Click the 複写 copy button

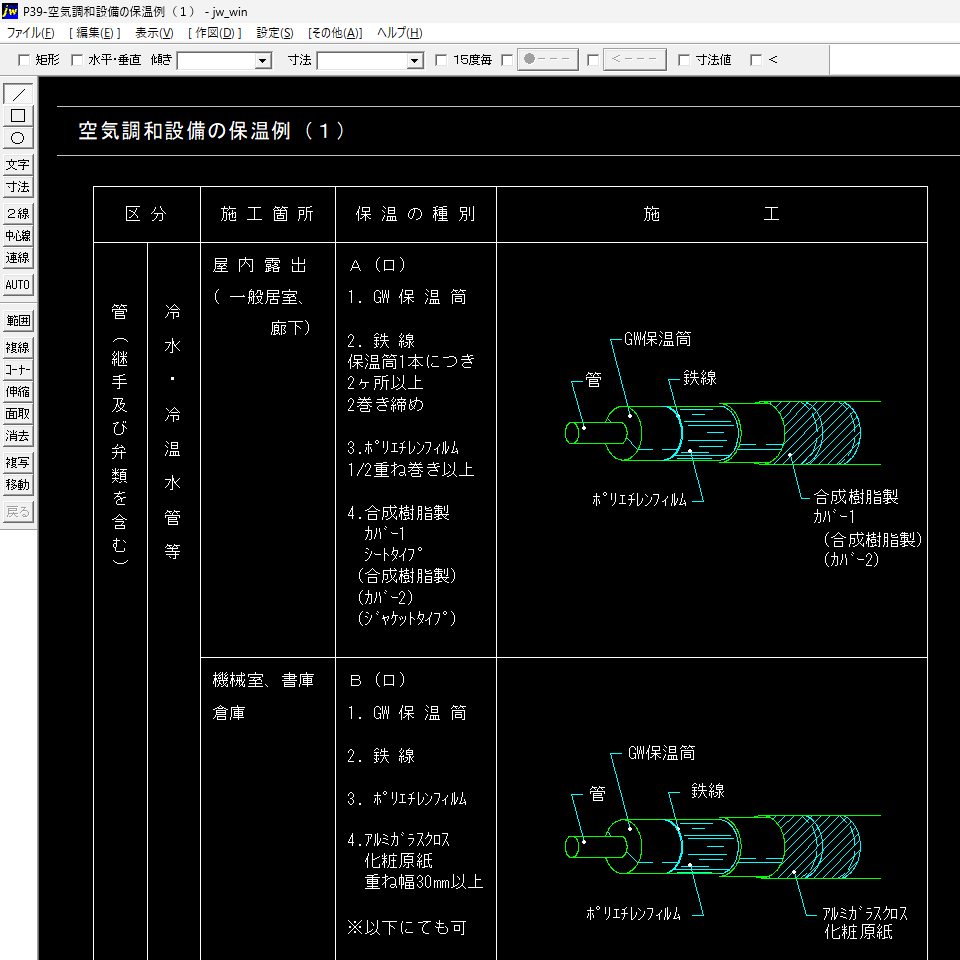(x=18, y=463)
